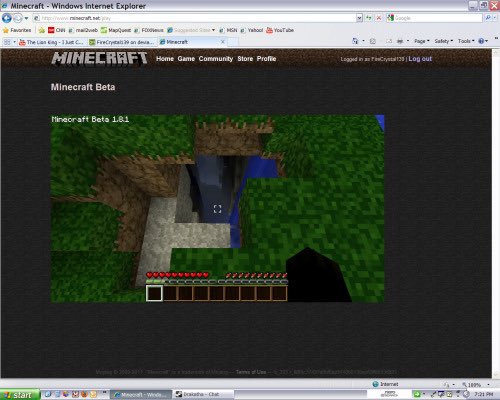Go back with the browser Back arrow

point(6,18)
